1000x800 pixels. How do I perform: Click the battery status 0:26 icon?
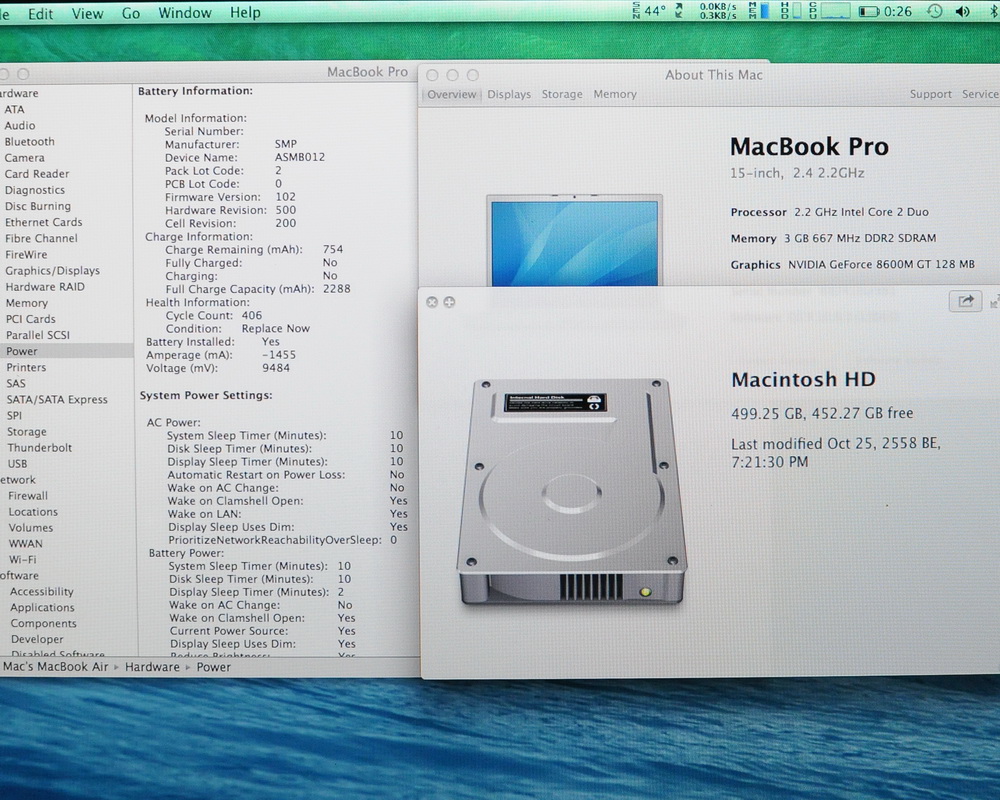(x=885, y=11)
